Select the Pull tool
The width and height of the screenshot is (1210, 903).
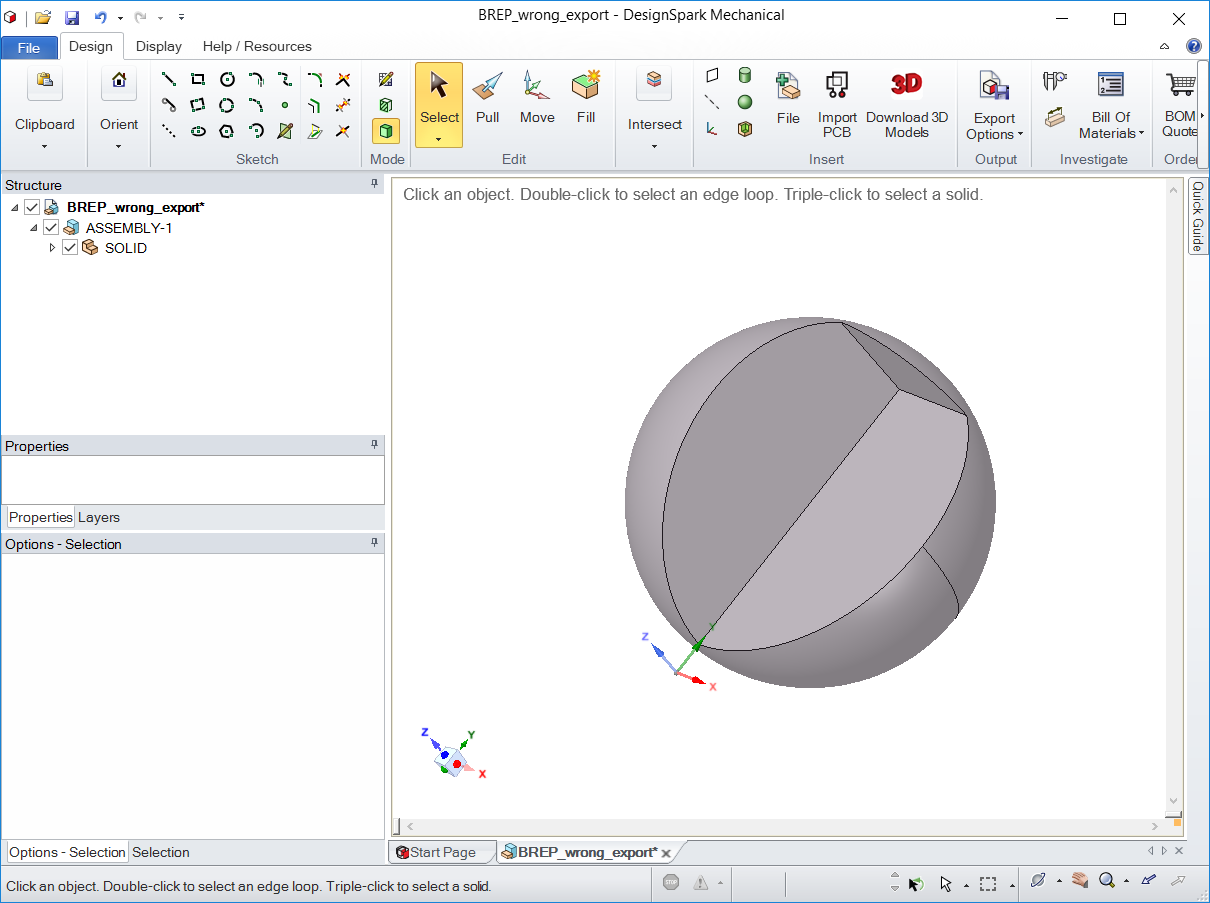pos(487,100)
